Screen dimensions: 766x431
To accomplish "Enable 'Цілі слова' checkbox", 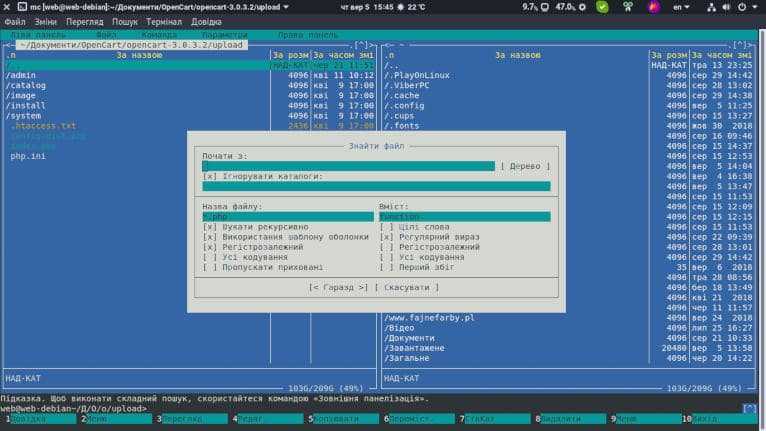I will pyautogui.click(x=386, y=227).
